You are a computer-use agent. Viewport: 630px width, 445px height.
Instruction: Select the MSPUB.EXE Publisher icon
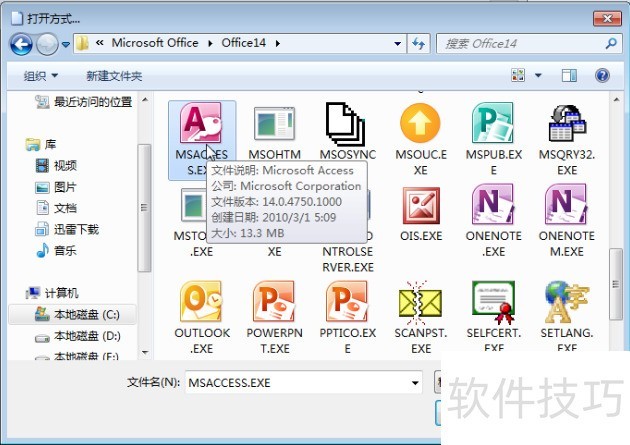pyautogui.click(x=493, y=123)
